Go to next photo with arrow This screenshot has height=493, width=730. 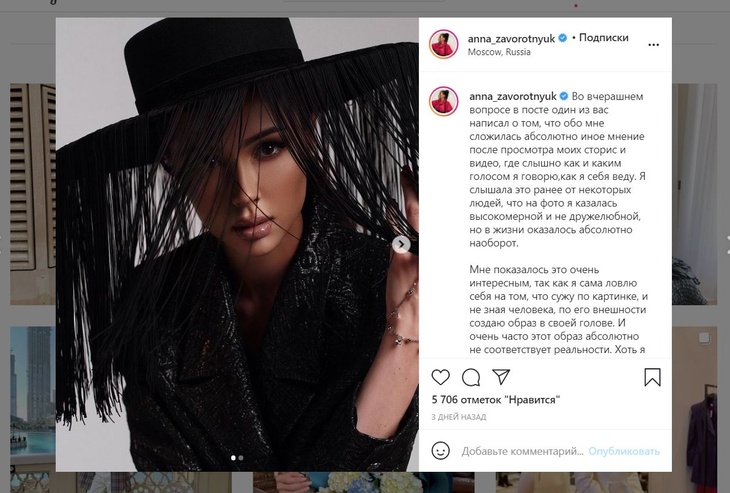click(401, 244)
